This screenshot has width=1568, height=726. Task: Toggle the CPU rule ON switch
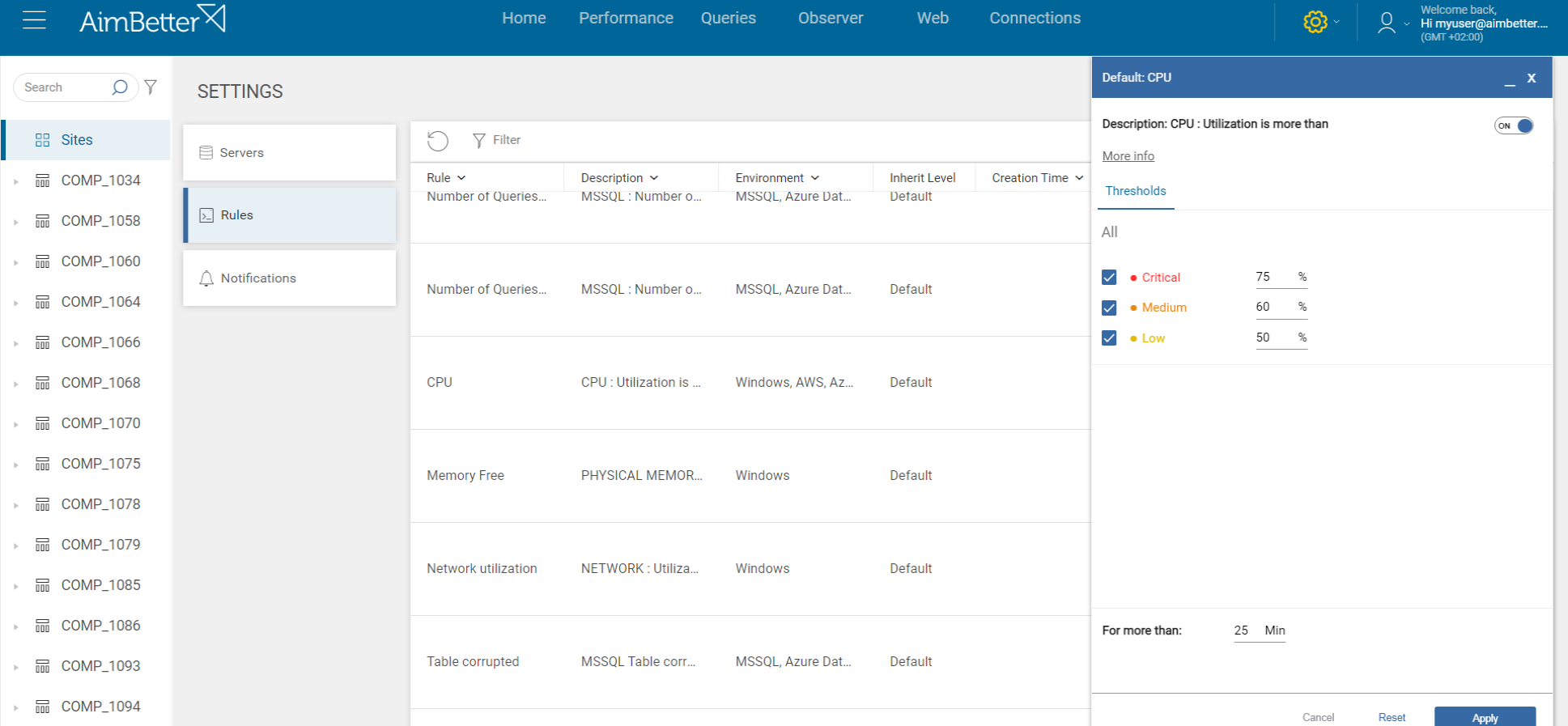point(1515,125)
